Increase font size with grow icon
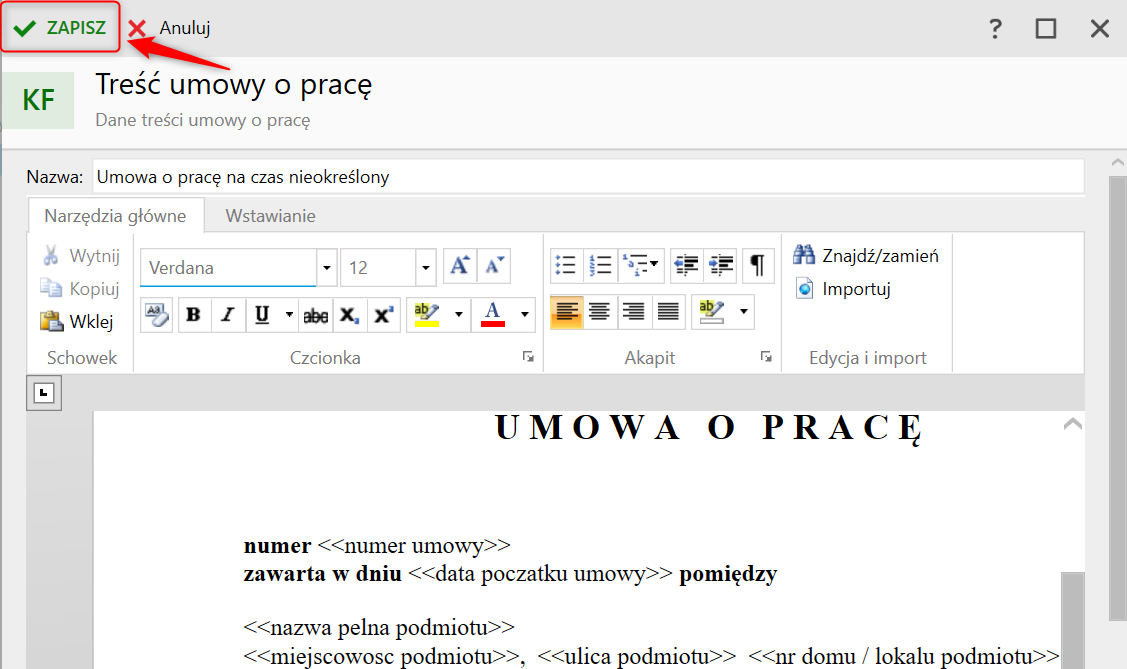Screen dimensions: 1127x669 459,266
